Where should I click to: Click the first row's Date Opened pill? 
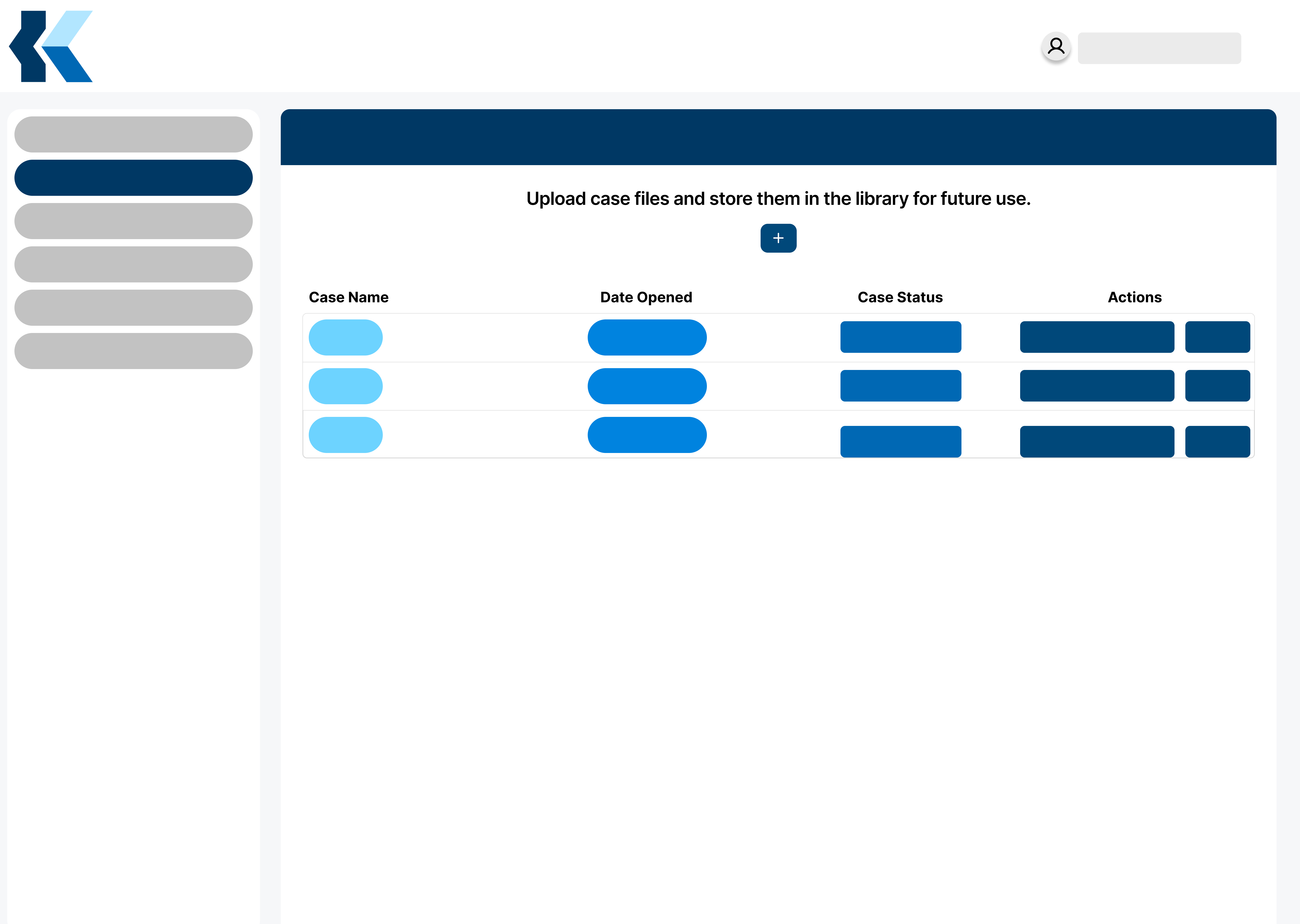[x=647, y=337]
